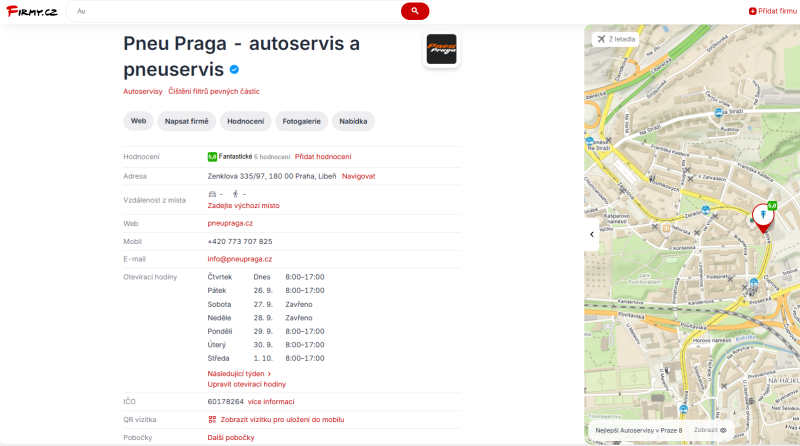Open the pneupraga.cz website link
The image size is (800, 446).
point(230,223)
